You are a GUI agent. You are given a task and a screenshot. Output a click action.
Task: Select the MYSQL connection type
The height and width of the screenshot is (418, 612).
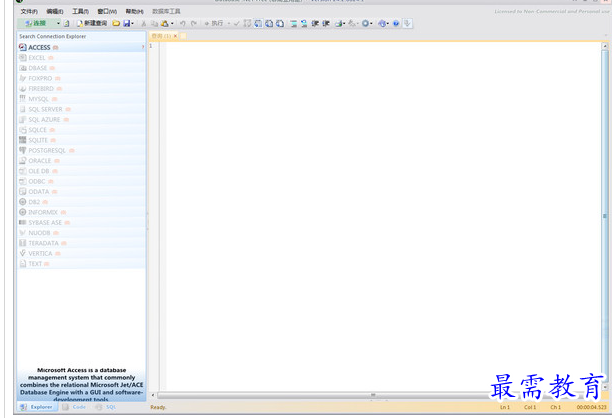click(x=81, y=99)
